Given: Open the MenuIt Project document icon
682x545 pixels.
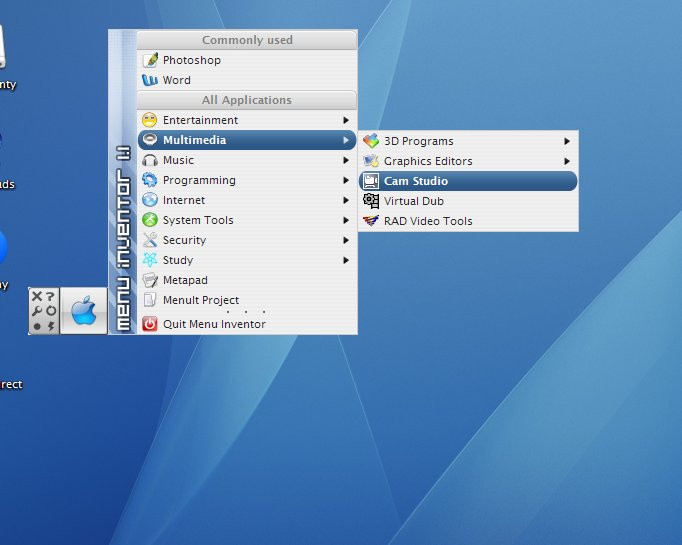Looking at the screenshot, I should click(x=150, y=300).
